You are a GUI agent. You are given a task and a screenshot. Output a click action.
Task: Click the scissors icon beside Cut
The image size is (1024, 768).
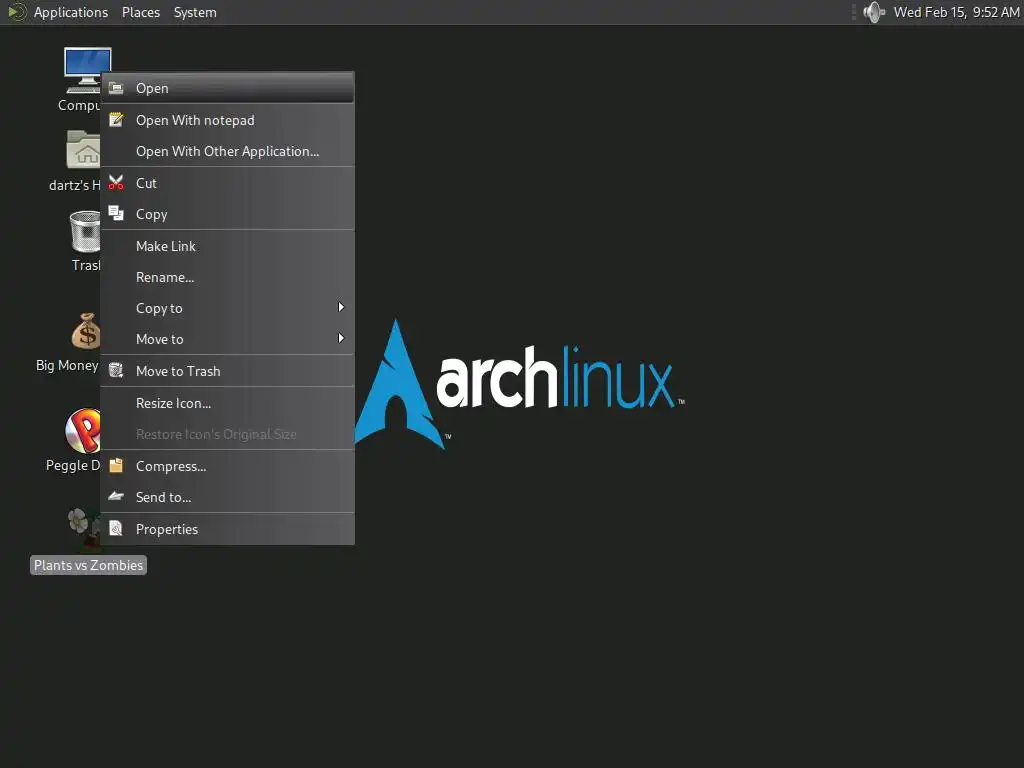(x=116, y=183)
